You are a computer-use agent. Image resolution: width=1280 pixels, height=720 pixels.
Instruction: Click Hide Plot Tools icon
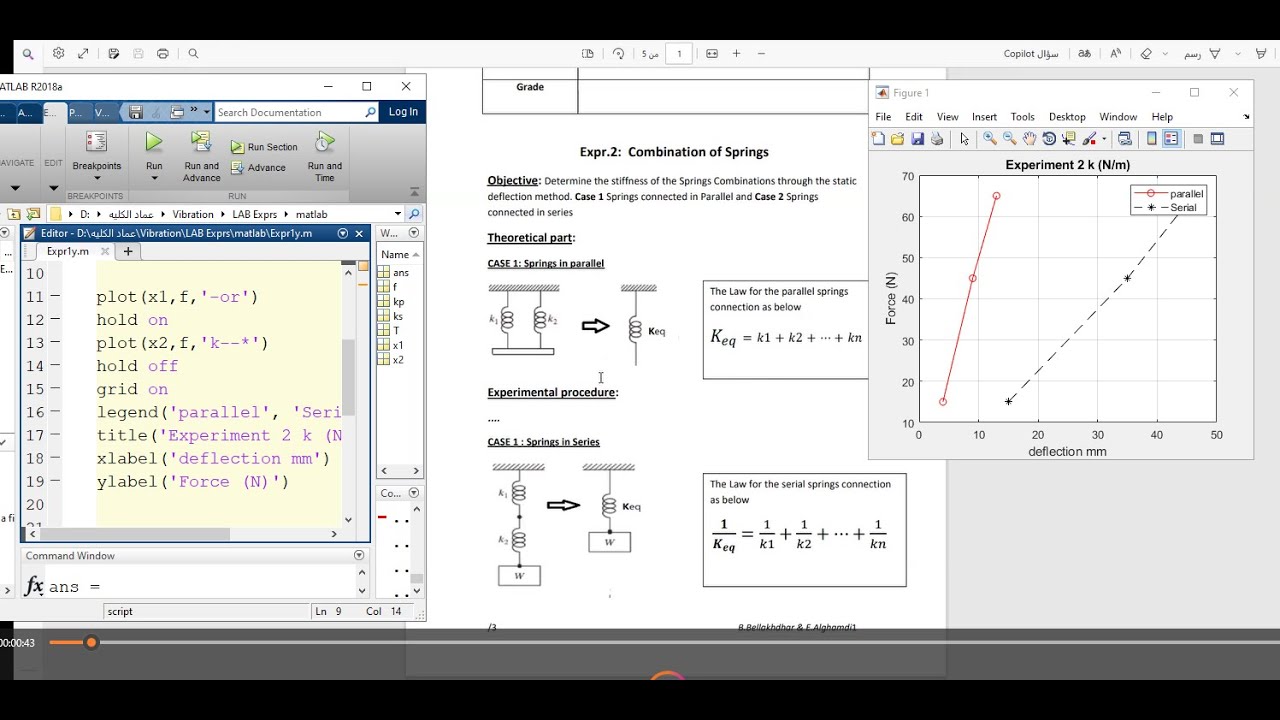pos(1198,139)
